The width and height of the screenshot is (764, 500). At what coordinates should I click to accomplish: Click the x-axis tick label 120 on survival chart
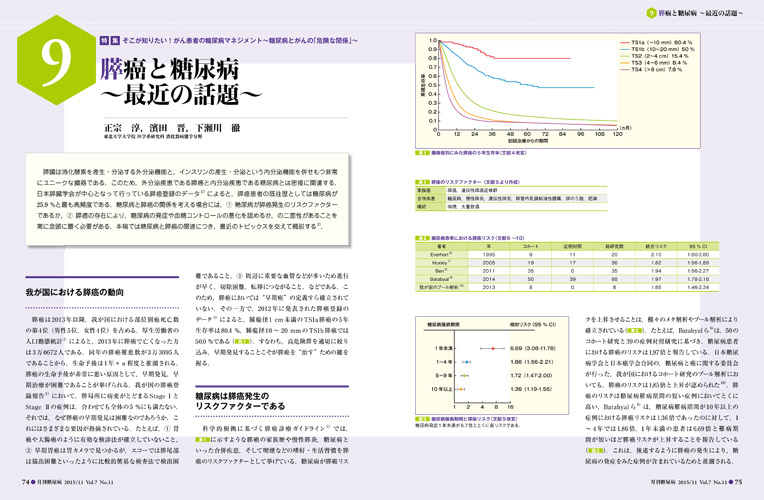pyautogui.click(x=617, y=134)
